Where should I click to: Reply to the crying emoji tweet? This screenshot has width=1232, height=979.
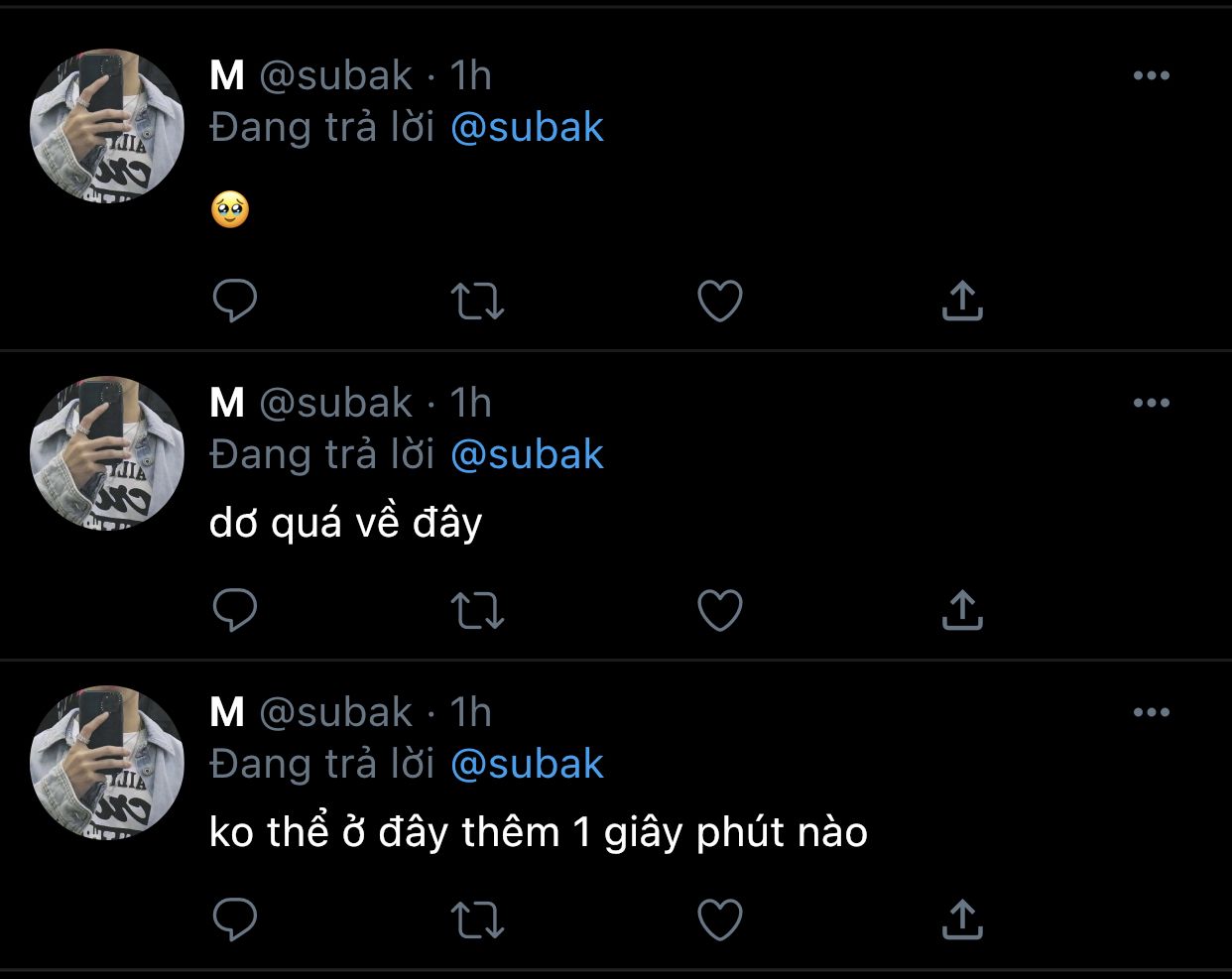pyautogui.click(x=235, y=301)
